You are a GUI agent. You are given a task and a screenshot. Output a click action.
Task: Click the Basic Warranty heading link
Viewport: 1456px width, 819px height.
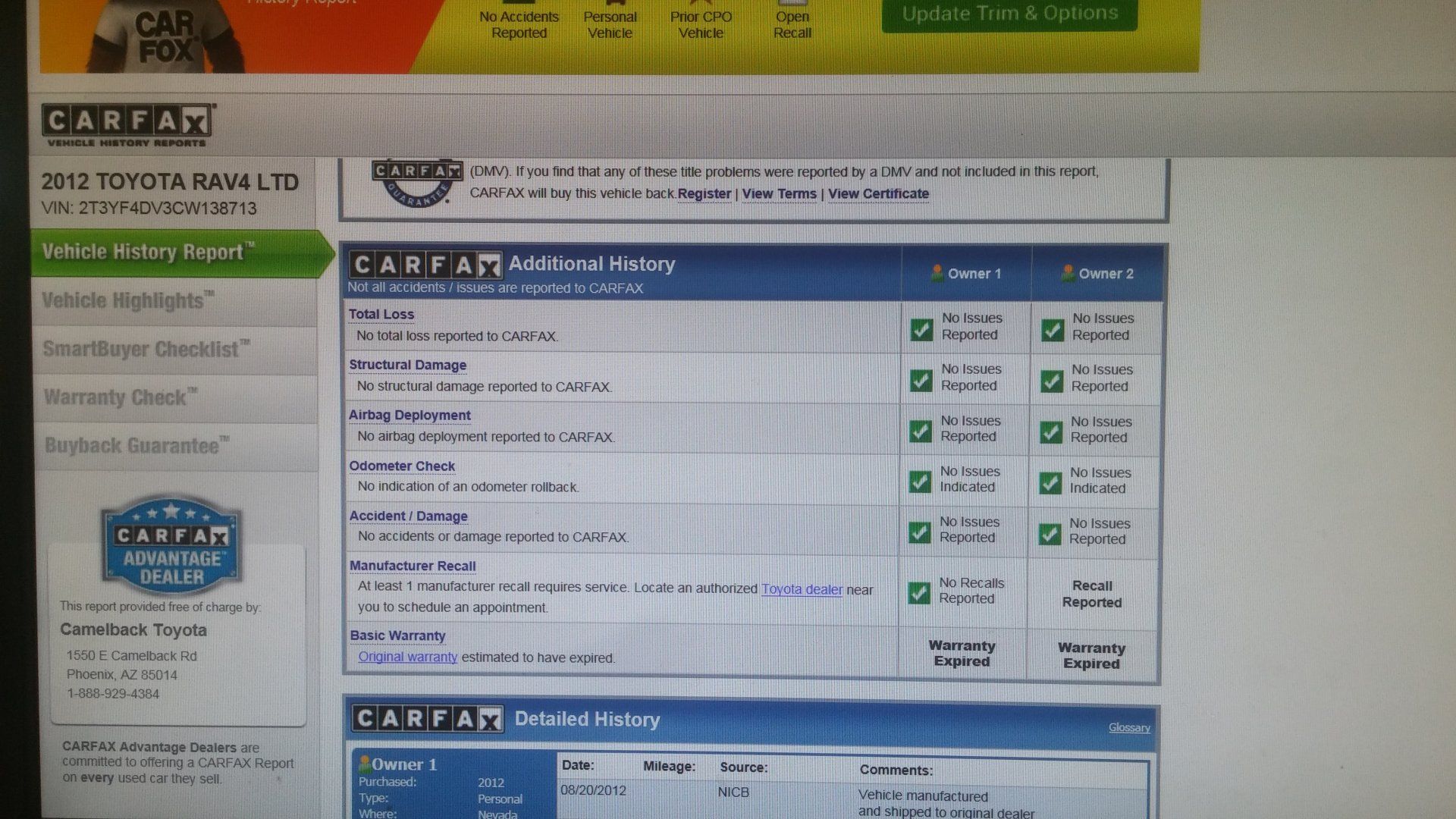click(397, 636)
